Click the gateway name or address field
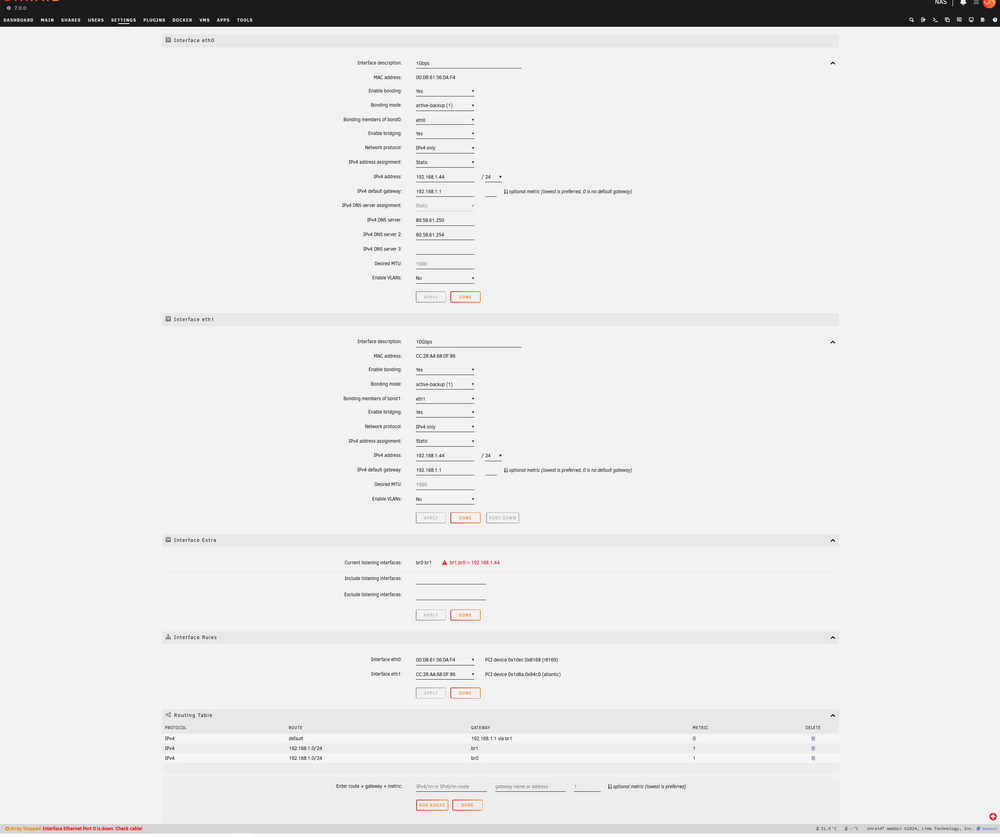1000x837 pixels. (x=530, y=787)
